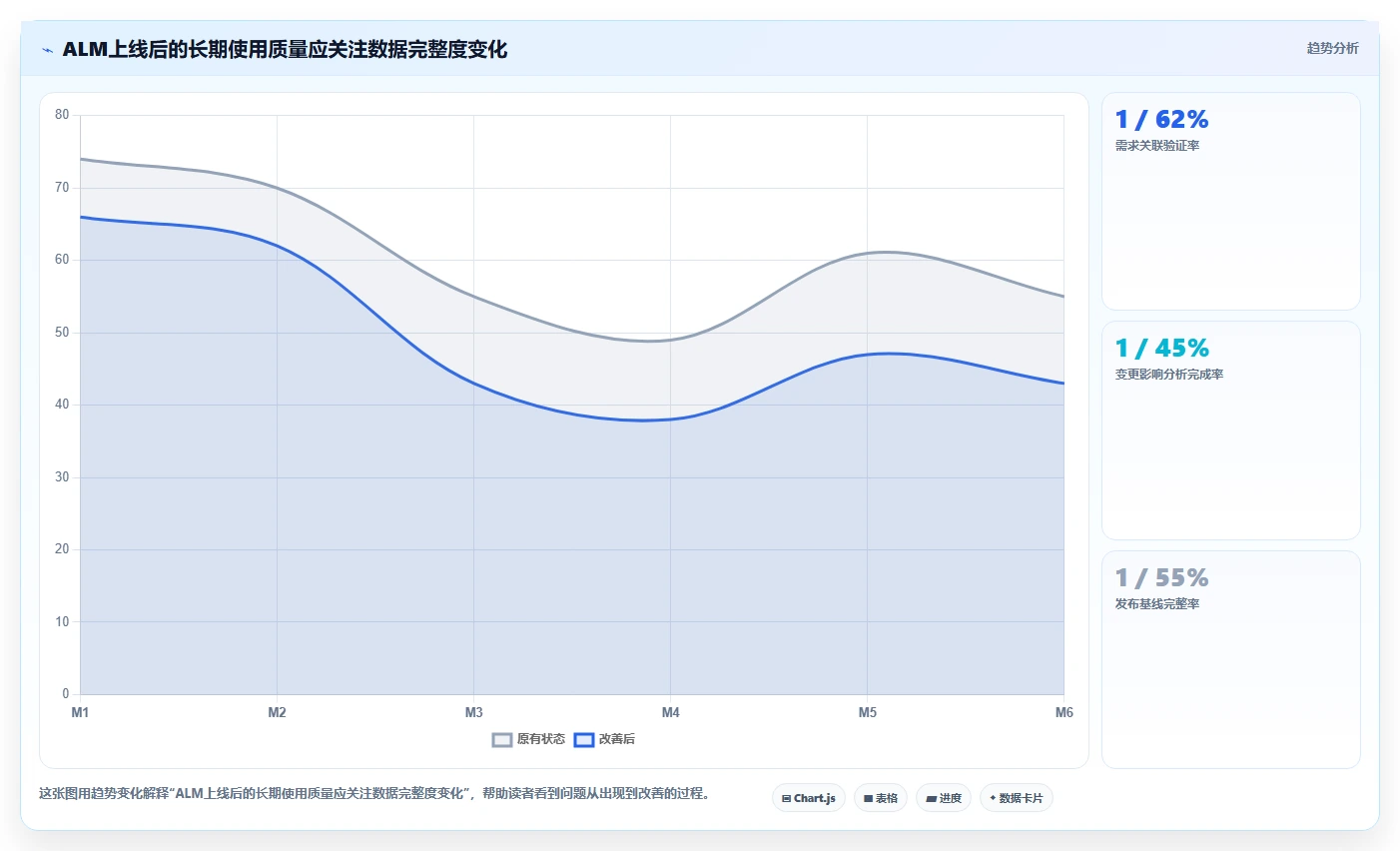Click the M4 x-axis label

tap(670, 712)
